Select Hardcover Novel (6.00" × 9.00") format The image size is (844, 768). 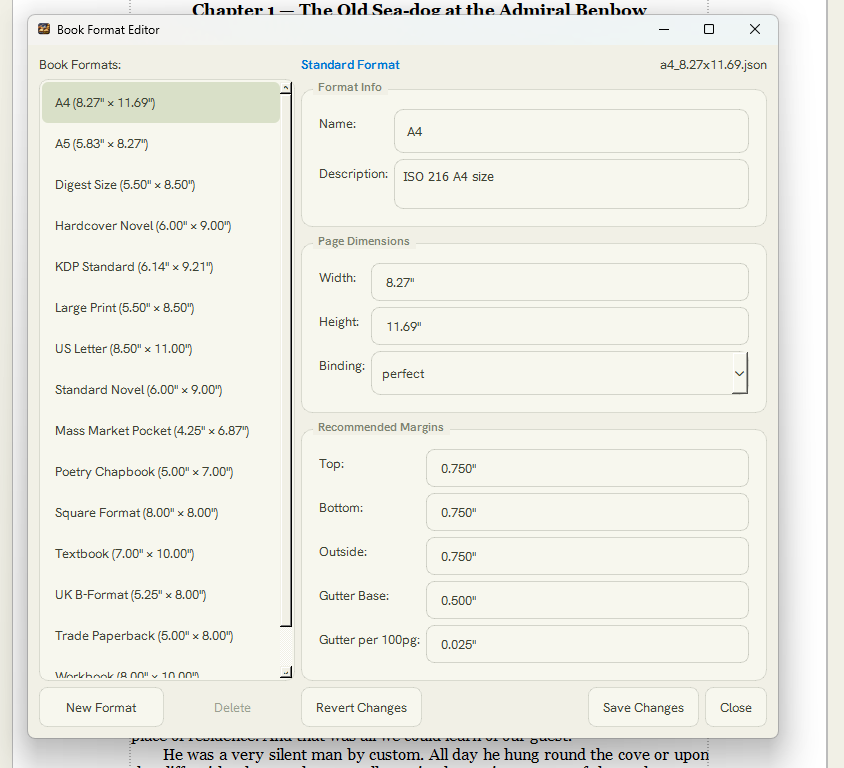(161, 226)
